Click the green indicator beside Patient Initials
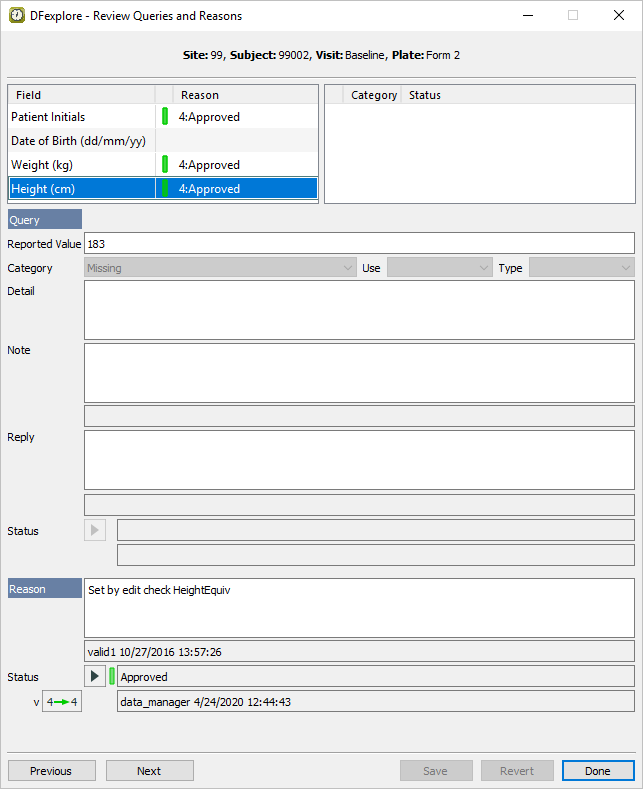The width and height of the screenshot is (643, 789). (x=165, y=117)
